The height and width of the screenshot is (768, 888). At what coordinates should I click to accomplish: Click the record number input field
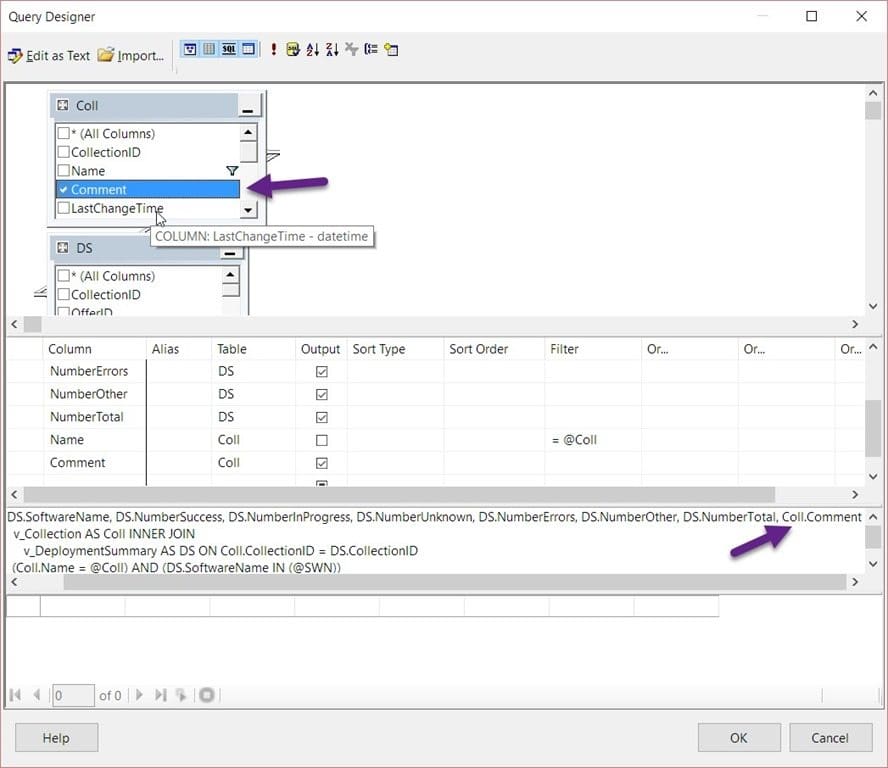73,696
